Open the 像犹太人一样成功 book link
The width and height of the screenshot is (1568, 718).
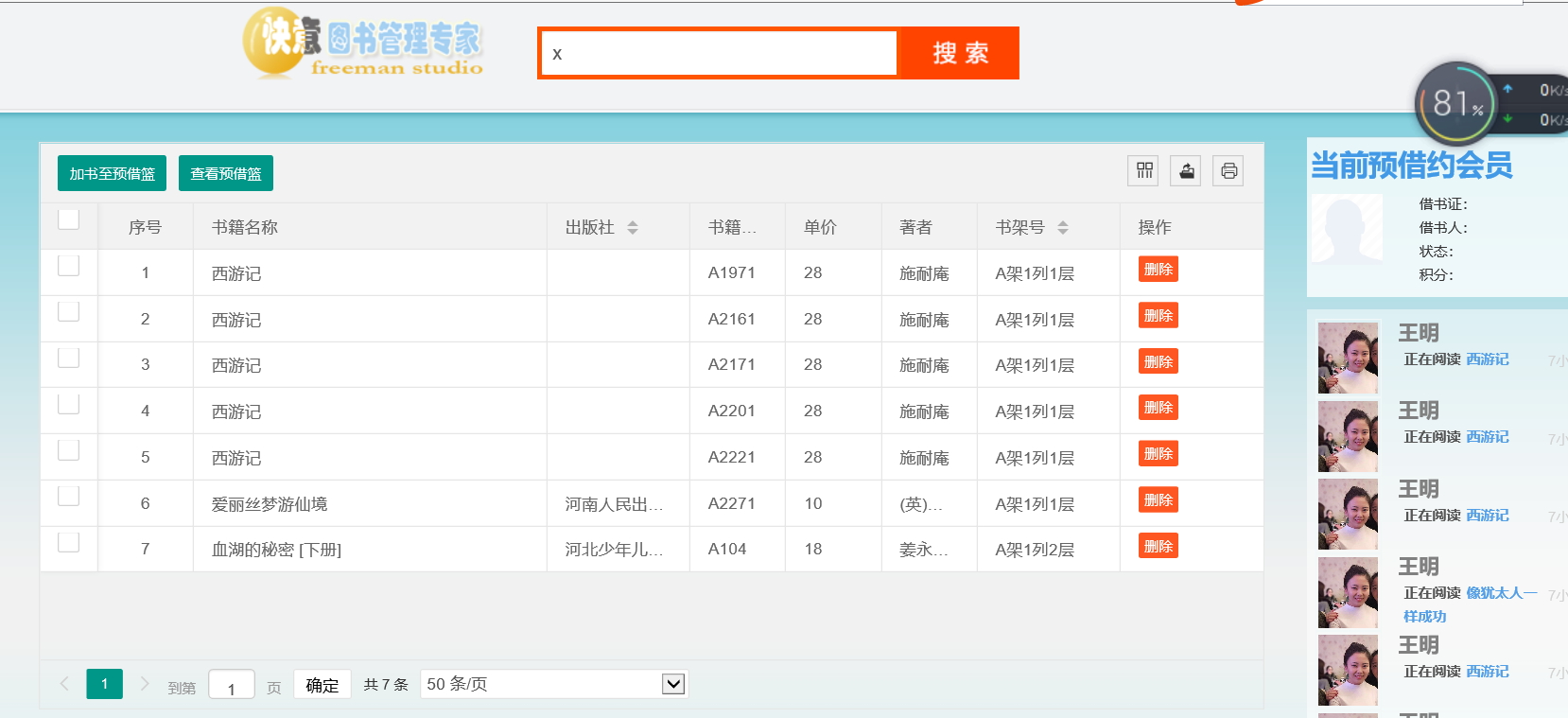[x=1501, y=593]
